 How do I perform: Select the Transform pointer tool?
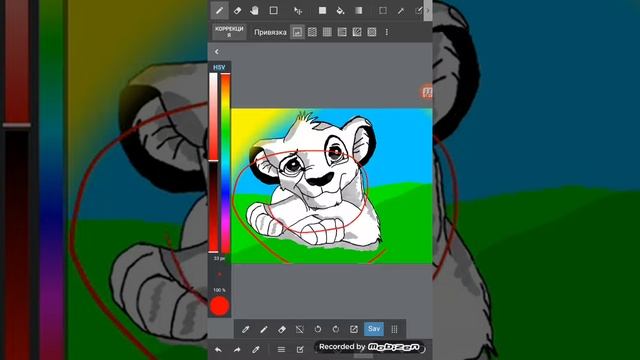[298, 11]
